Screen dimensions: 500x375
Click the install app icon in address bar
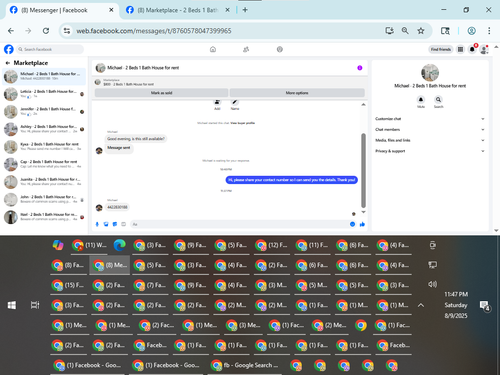point(389,31)
